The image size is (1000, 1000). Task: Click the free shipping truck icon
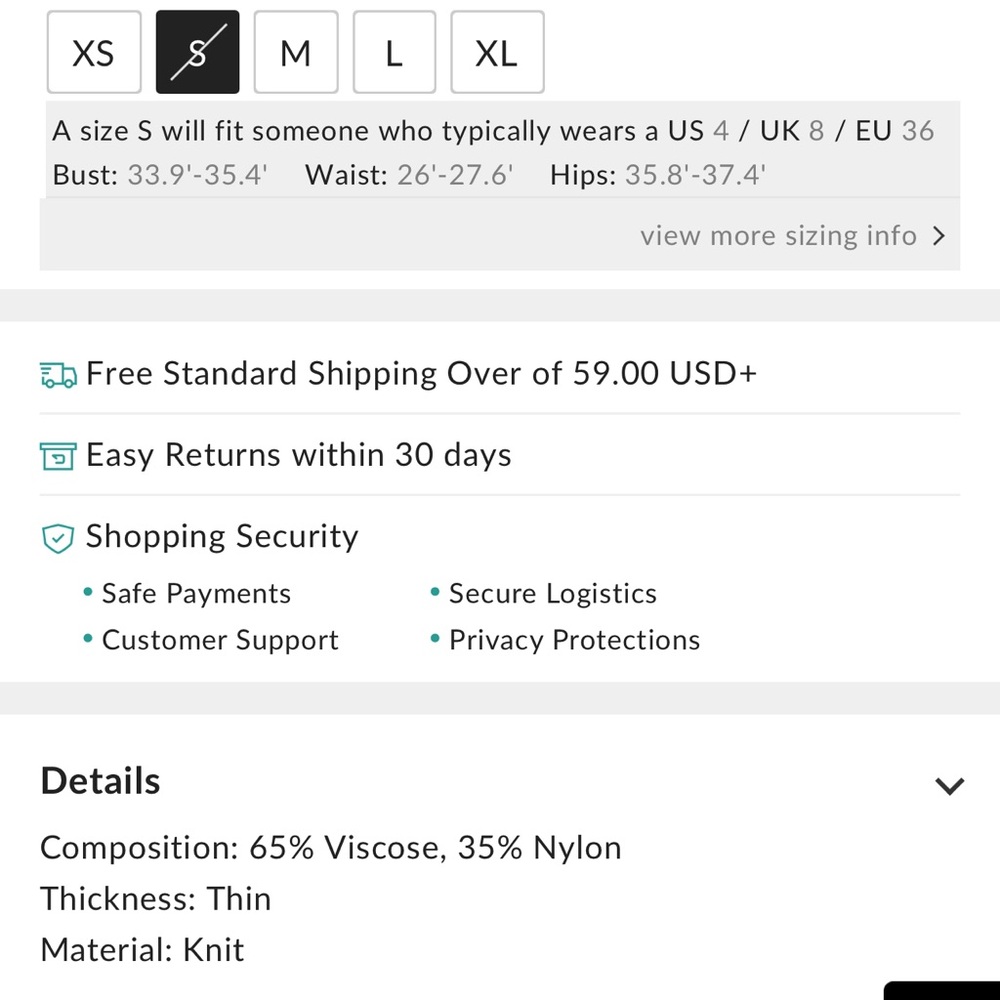click(58, 375)
